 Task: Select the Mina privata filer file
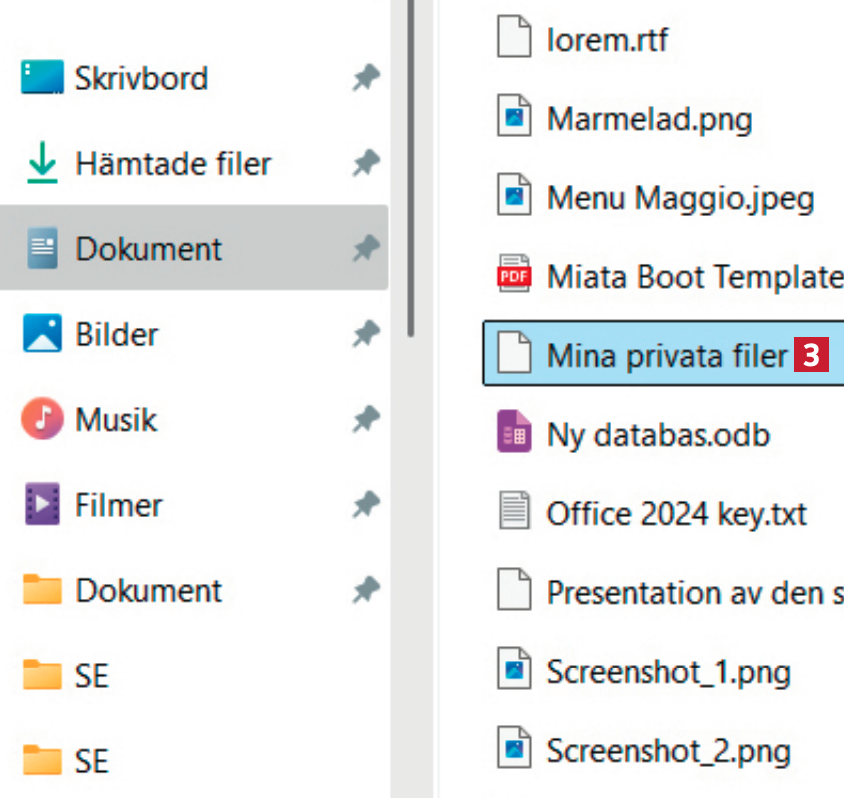[x=665, y=355]
